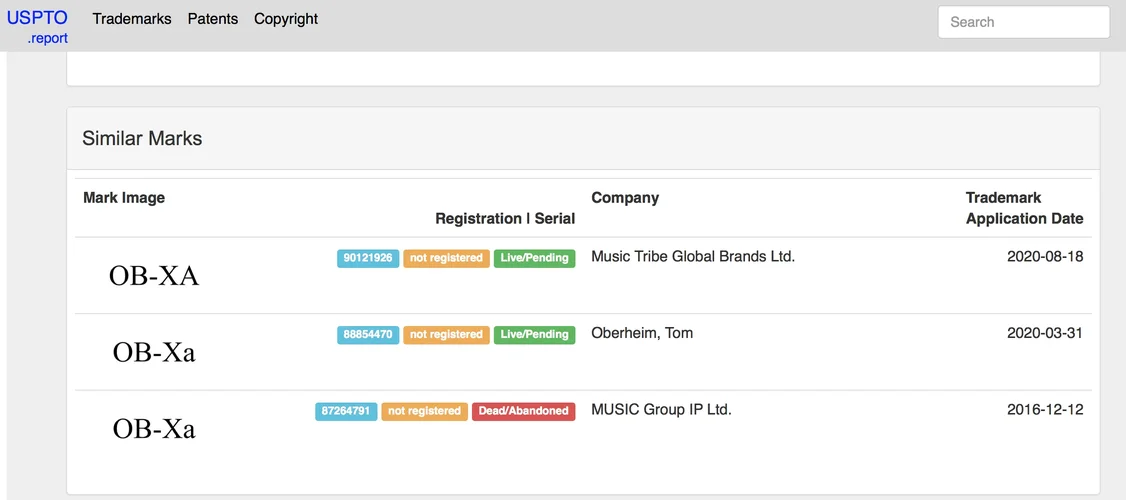Open MUSIC Group IP Ltd. company entry
The width and height of the screenshot is (1126, 500).
coord(661,410)
